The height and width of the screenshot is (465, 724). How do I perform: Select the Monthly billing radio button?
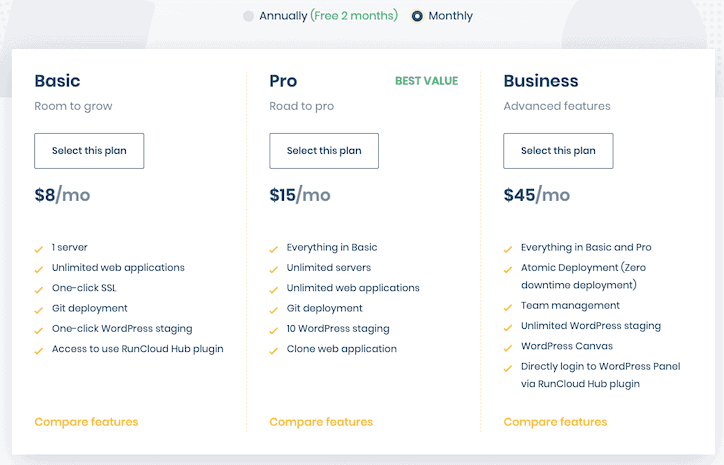tap(417, 16)
